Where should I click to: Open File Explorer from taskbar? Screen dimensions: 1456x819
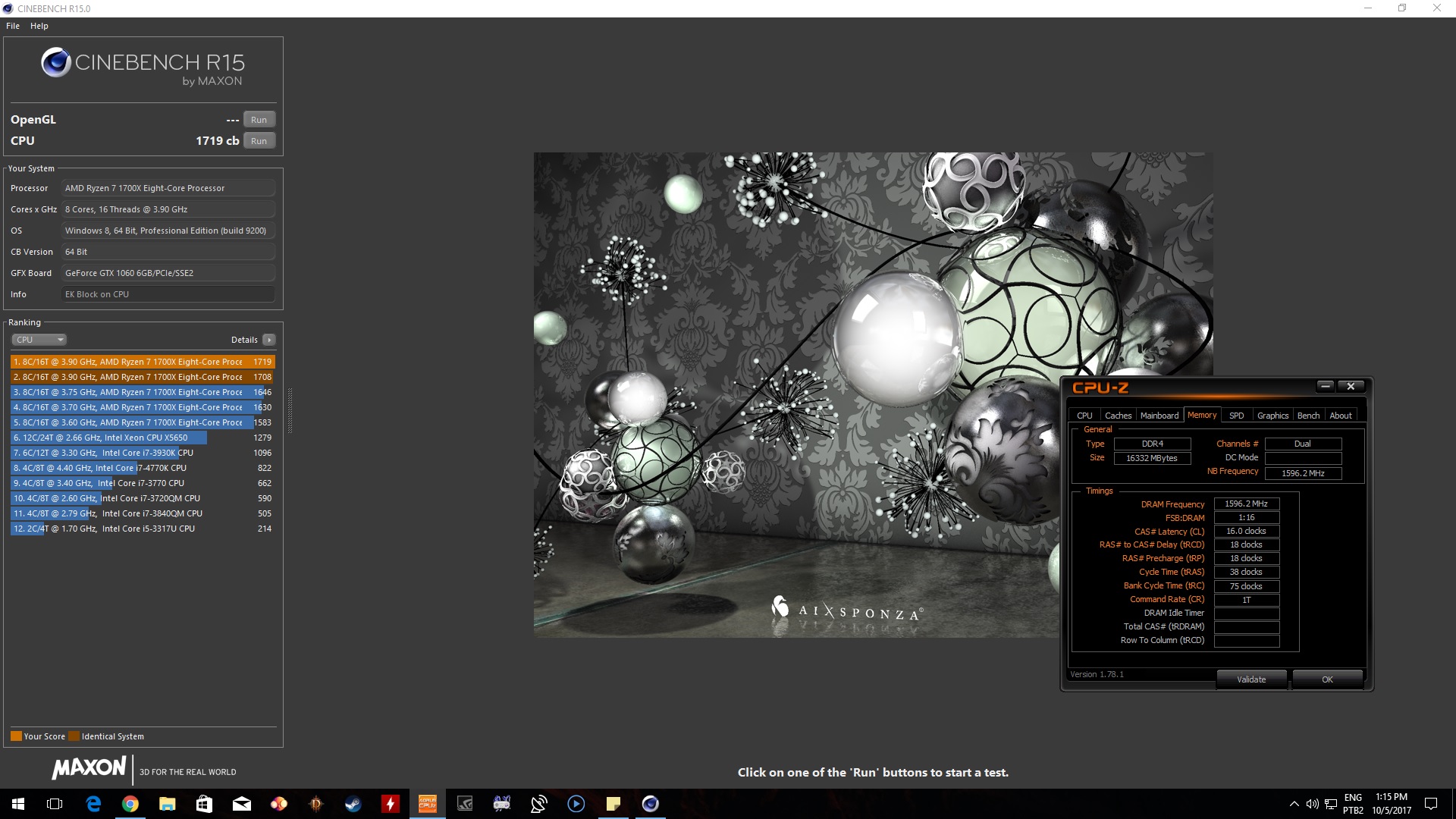pos(168,804)
